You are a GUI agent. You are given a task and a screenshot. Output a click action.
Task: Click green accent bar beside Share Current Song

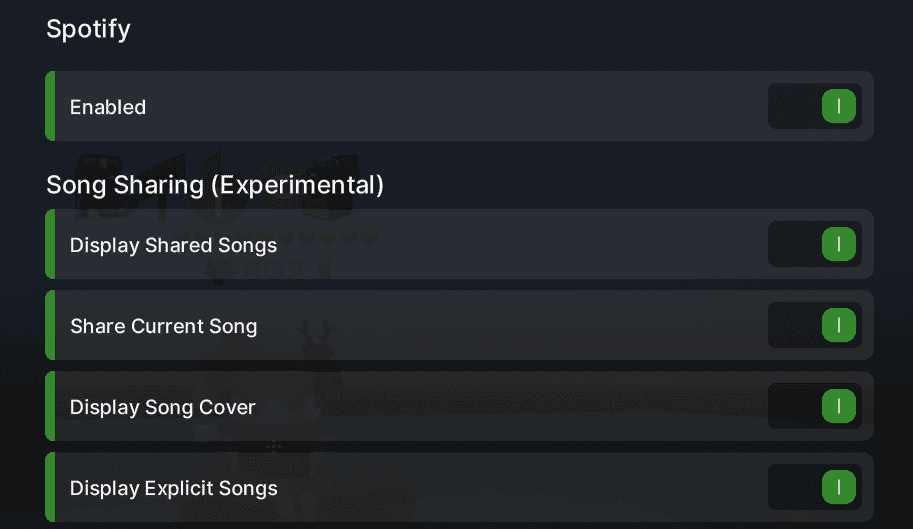pos(50,325)
